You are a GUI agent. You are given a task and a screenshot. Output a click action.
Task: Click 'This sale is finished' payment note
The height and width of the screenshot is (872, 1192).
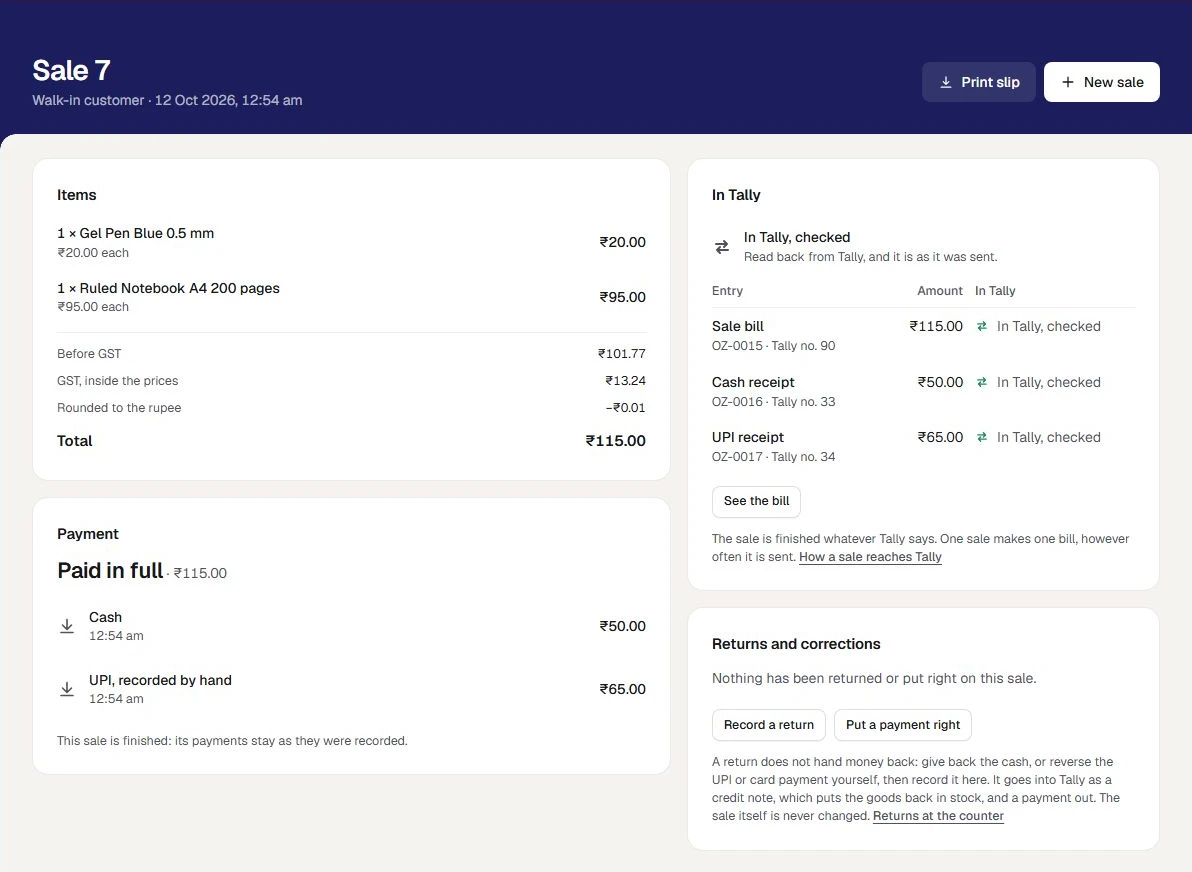point(232,740)
